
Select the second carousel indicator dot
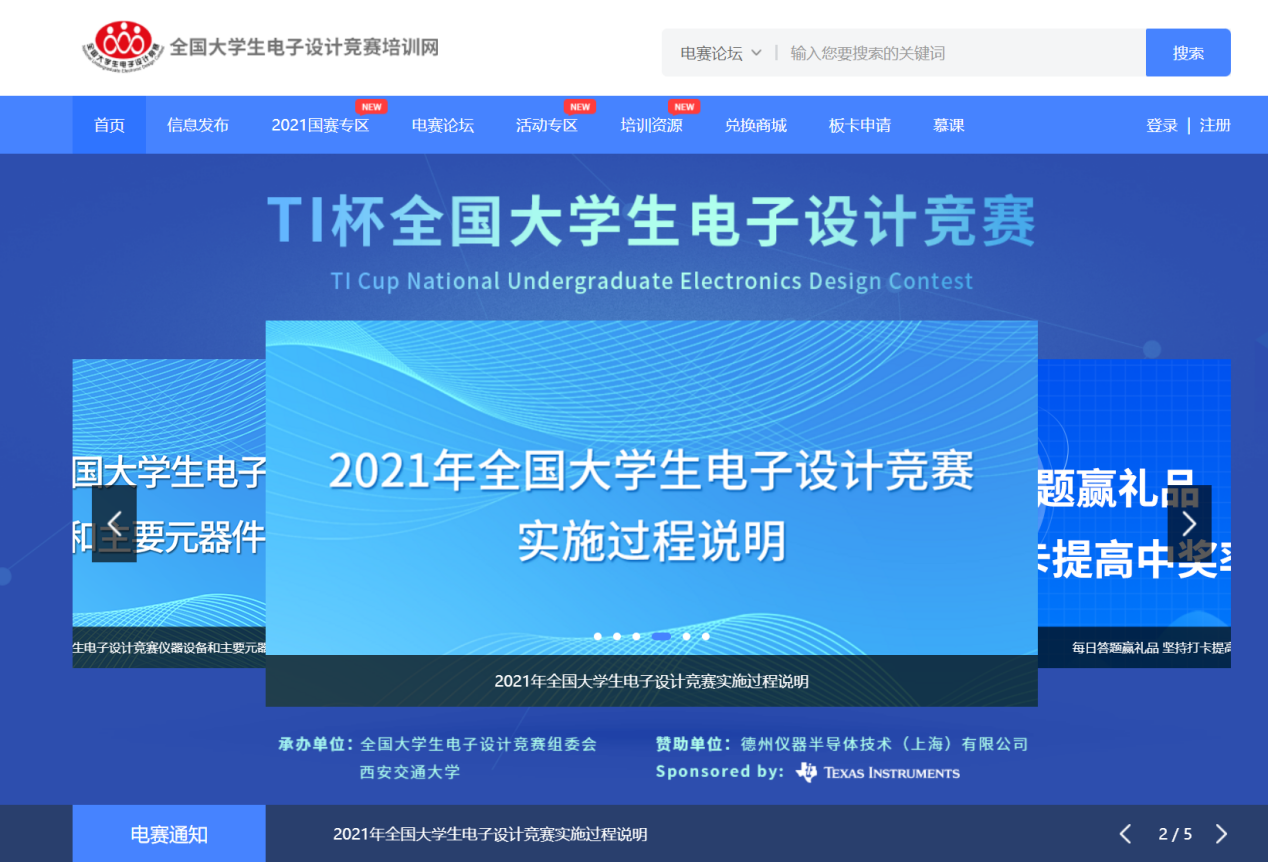617,636
